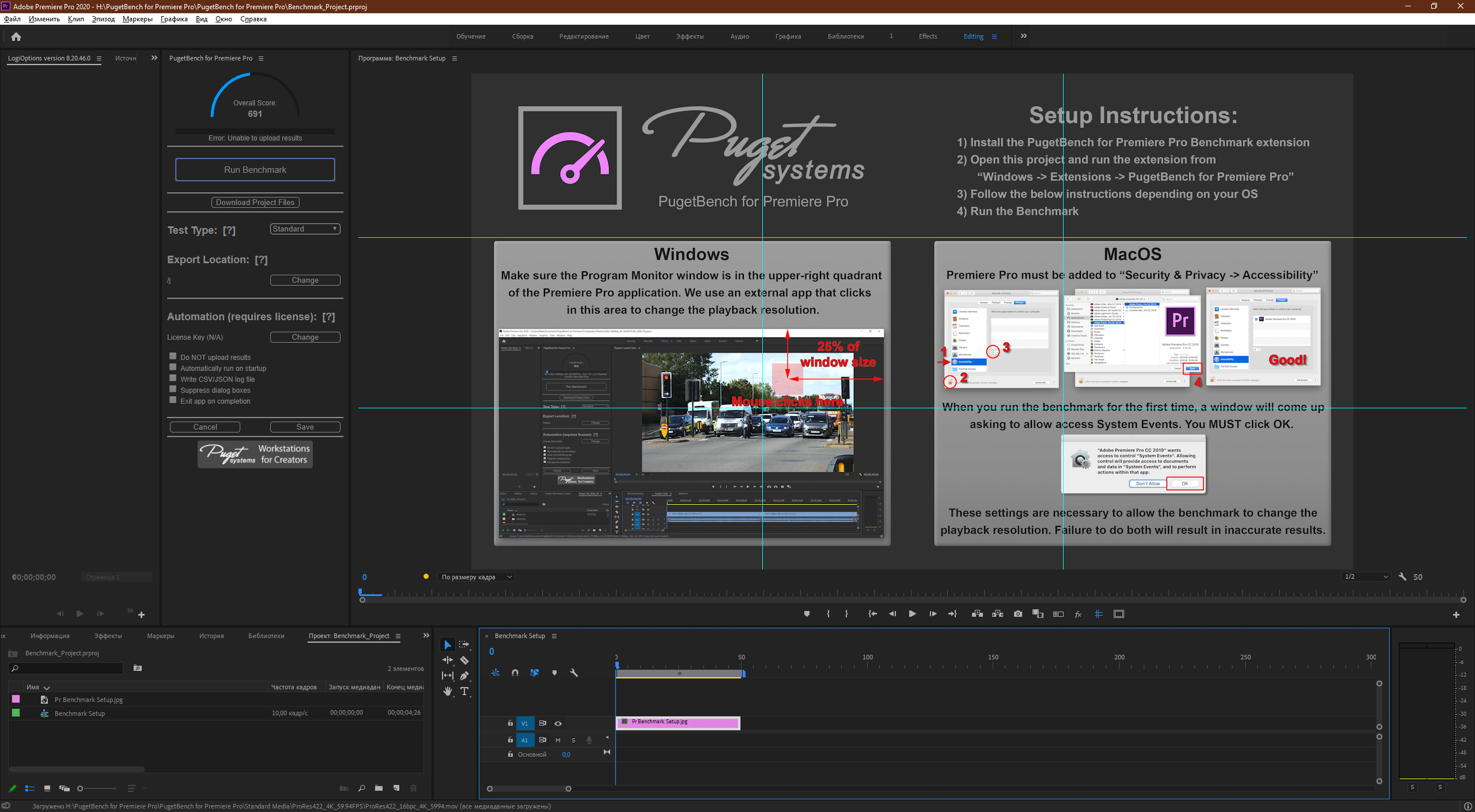The height and width of the screenshot is (812, 1475).
Task: Select the Razor tool in tools panel
Action: tap(464, 660)
